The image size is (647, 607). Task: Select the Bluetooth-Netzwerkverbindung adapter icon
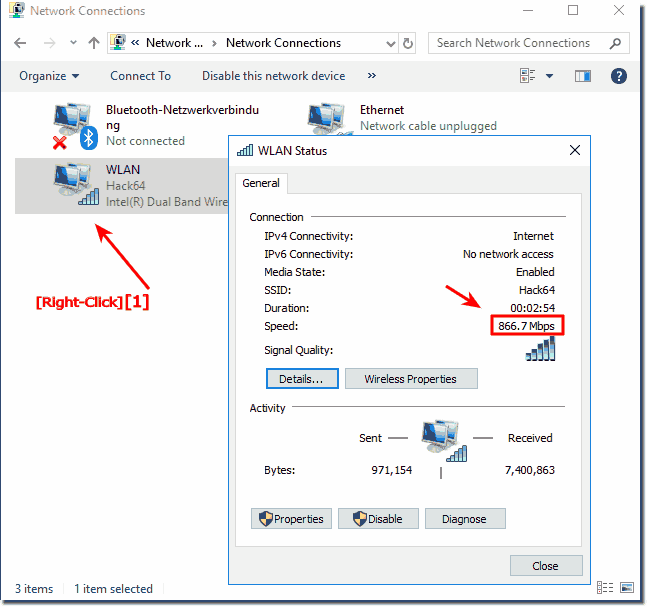(x=75, y=125)
